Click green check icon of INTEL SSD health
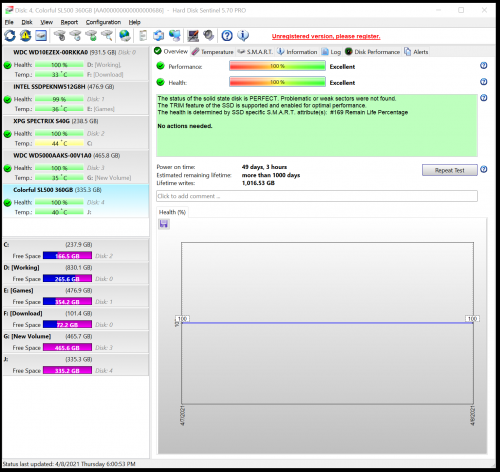The image size is (500, 472). coord(8,99)
